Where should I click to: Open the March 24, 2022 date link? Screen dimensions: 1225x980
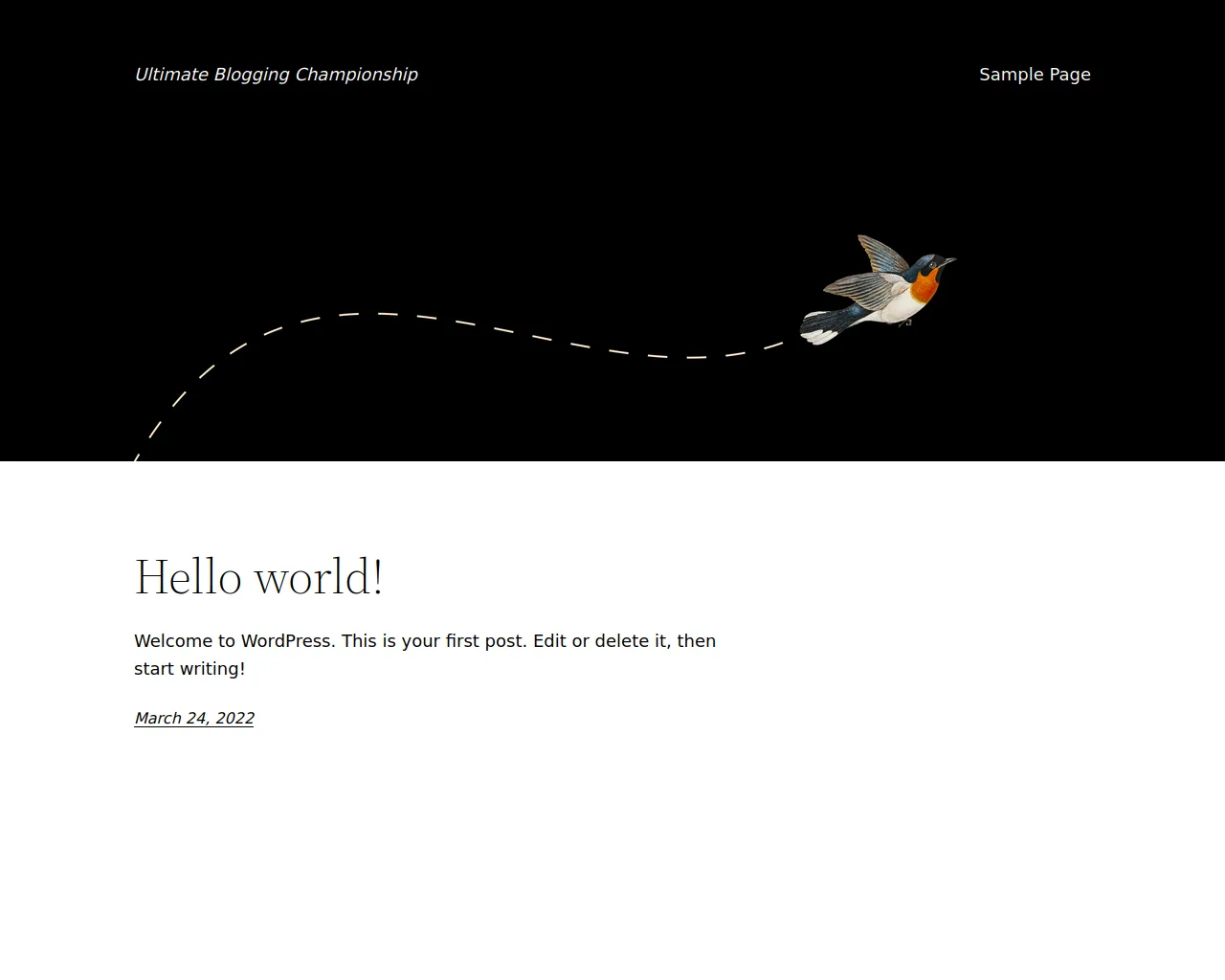click(194, 718)
